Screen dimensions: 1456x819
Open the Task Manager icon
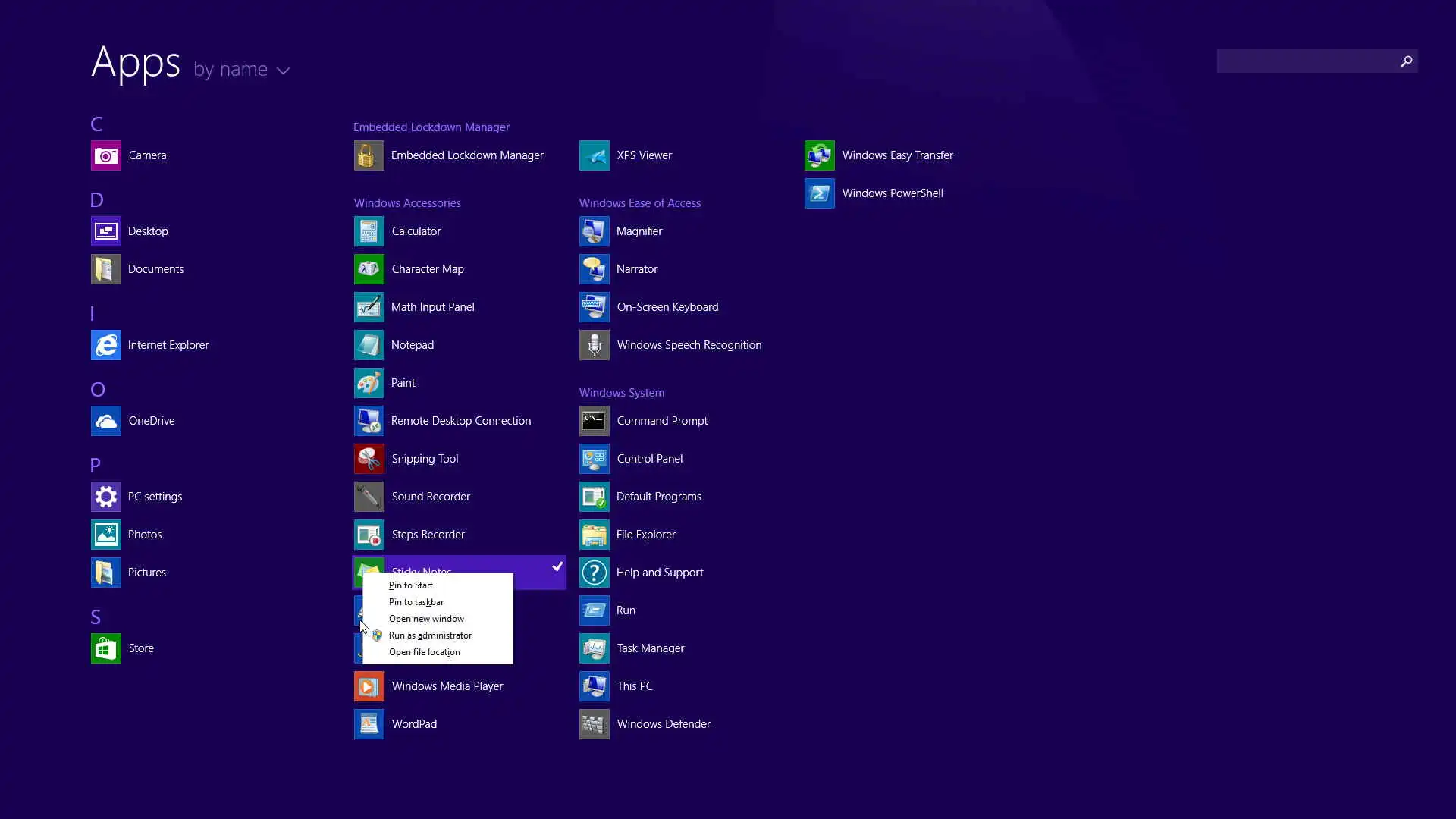coord(595,648)
